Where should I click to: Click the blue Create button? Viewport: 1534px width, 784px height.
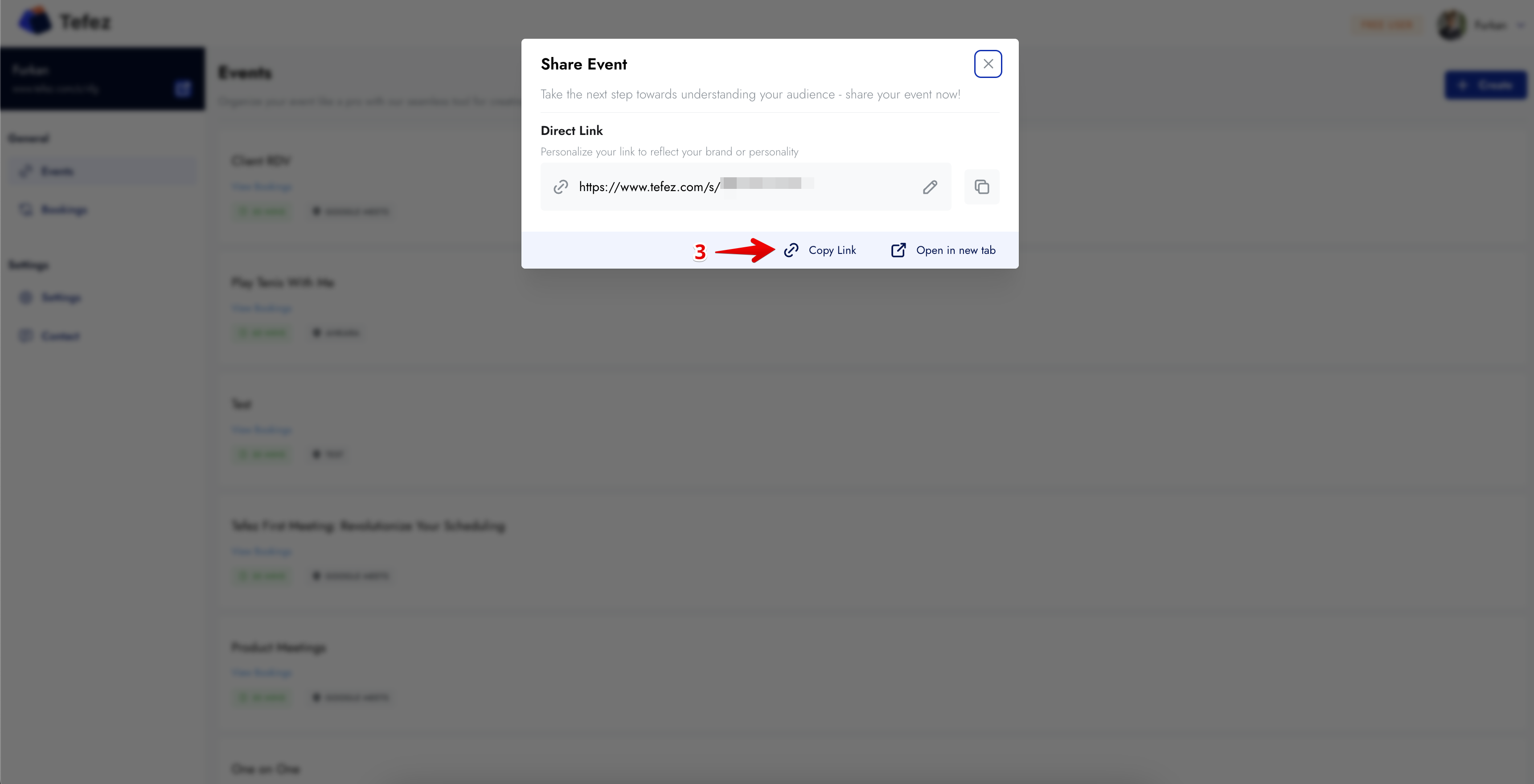(1485, 85)
